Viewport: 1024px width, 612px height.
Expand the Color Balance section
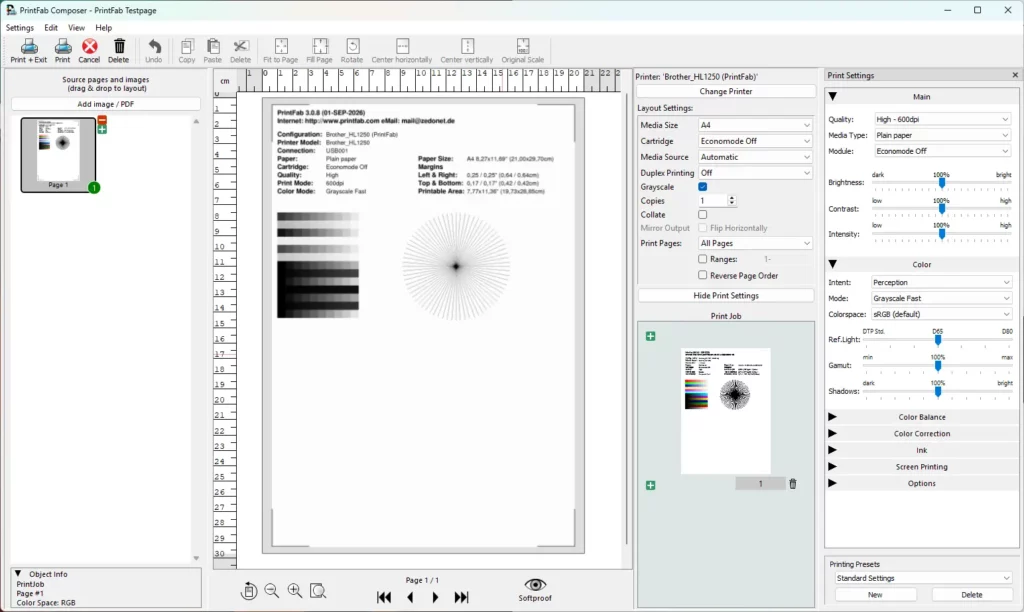click(x=921, y=417)
